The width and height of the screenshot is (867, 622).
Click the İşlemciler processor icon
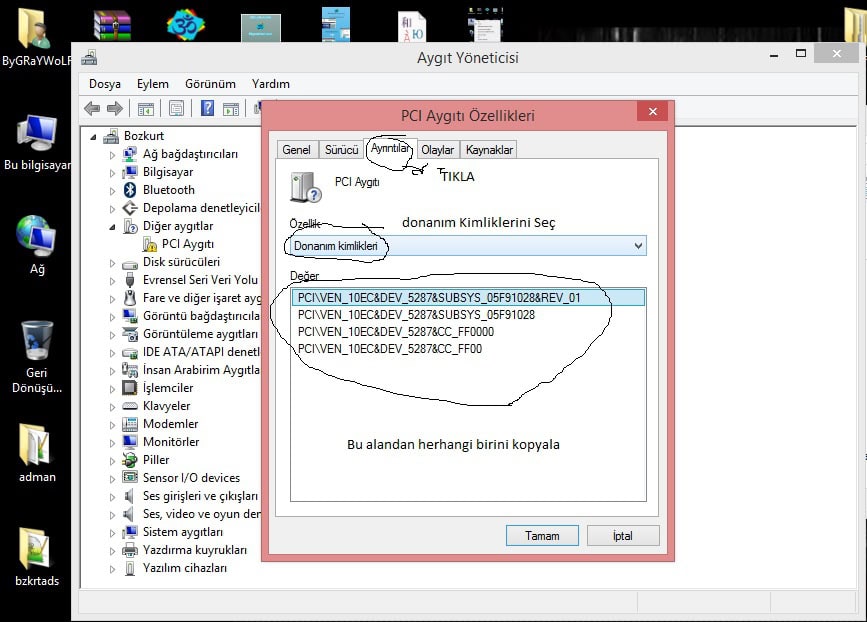pos(129,388)
